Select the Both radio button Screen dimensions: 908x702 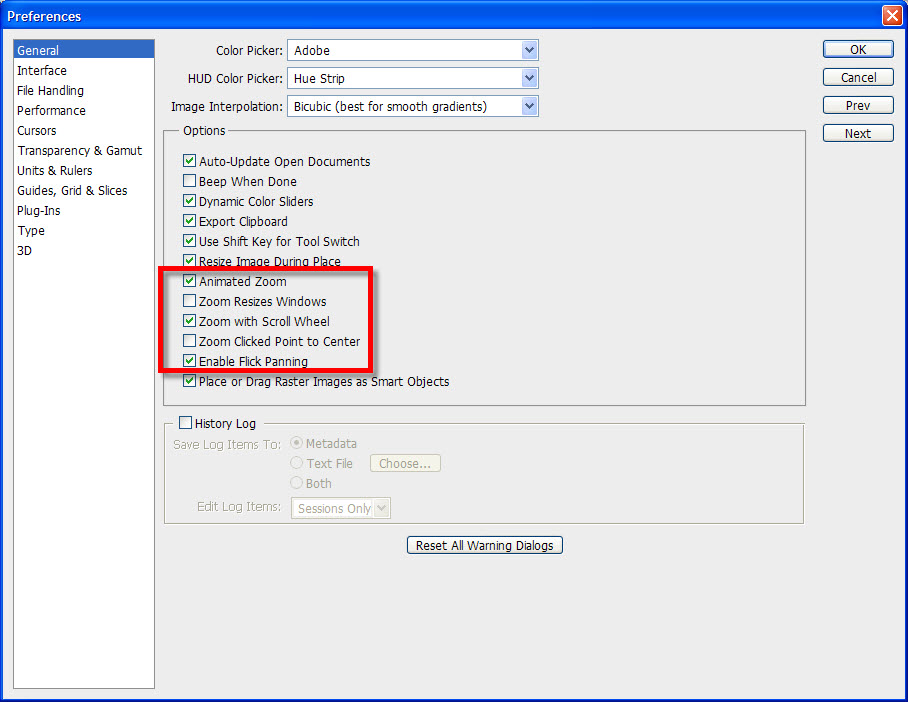pyautogui.click(x=296, y=482)
